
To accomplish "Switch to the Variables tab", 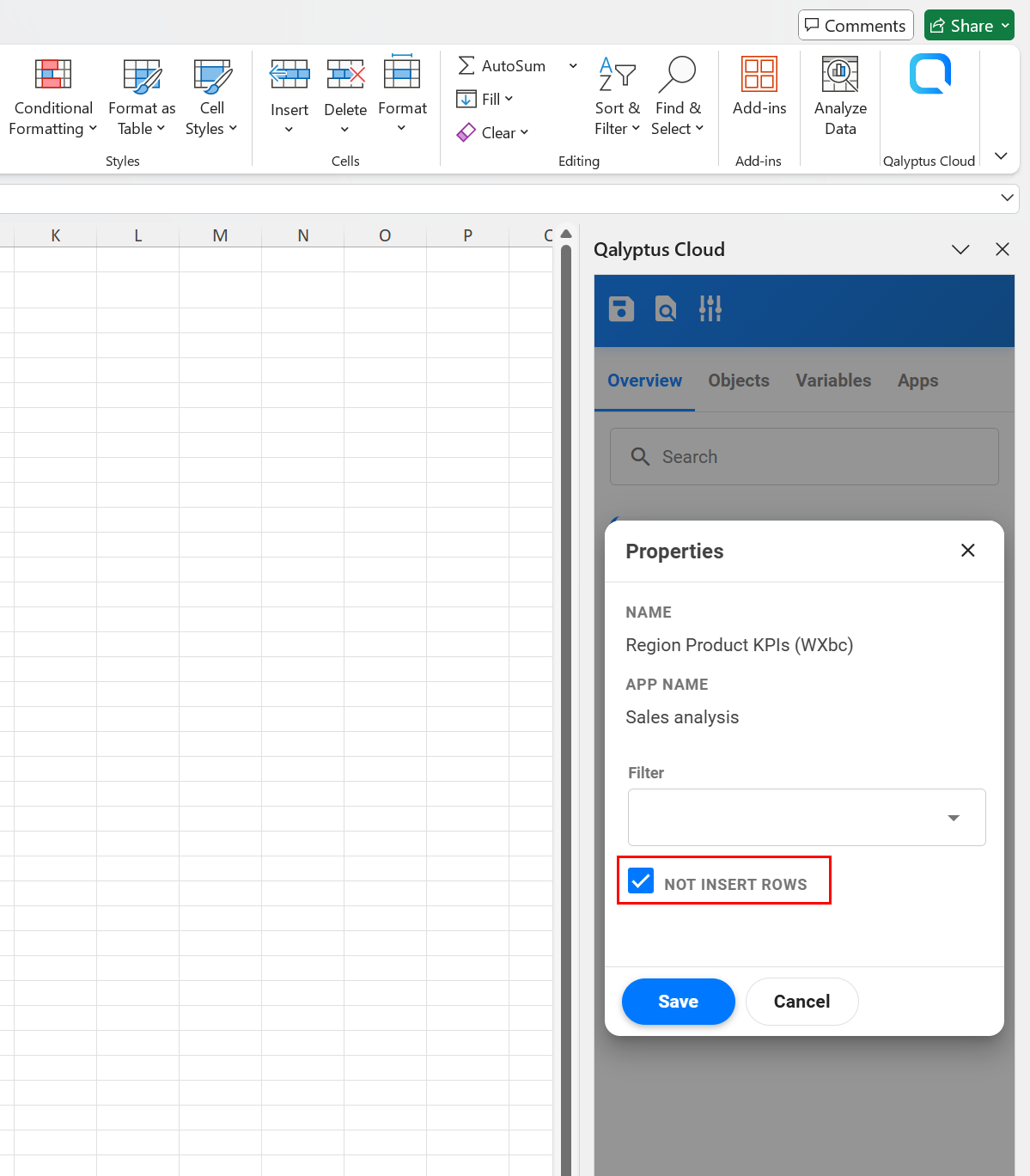I will point(832,381).
